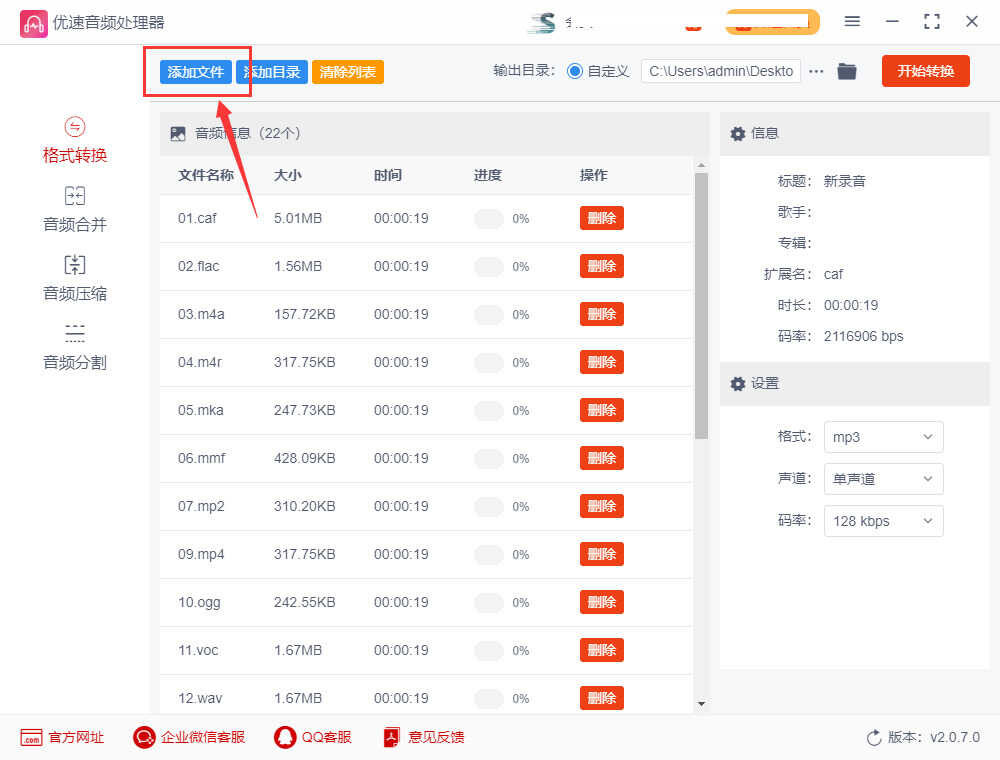
Task: Click the app logo icon
Action: [x=33, y=24]
